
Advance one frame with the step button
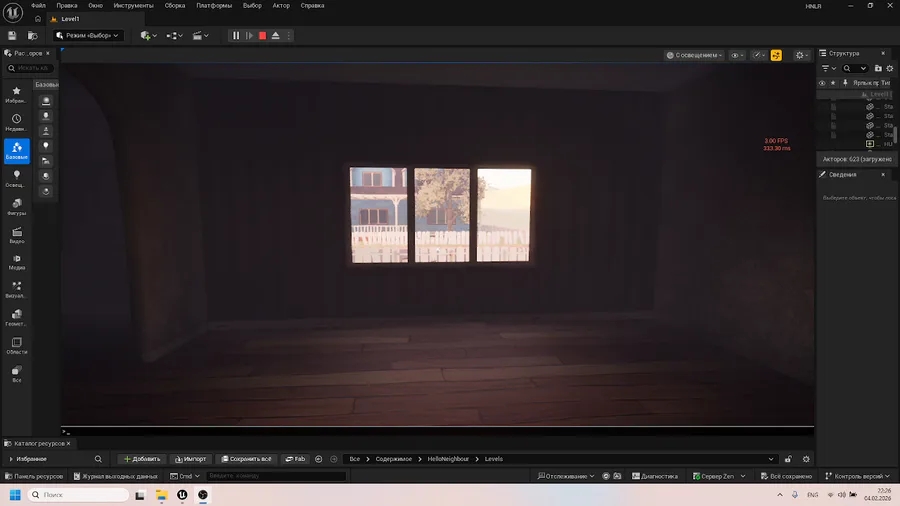coord(249,36)
